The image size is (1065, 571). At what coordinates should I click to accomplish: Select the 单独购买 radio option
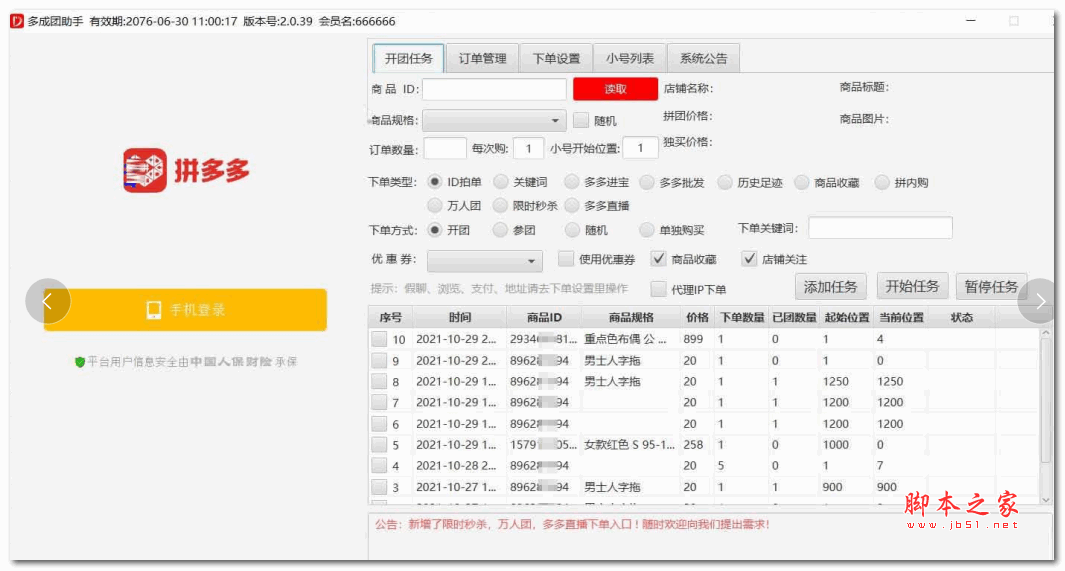pos(647,230)
